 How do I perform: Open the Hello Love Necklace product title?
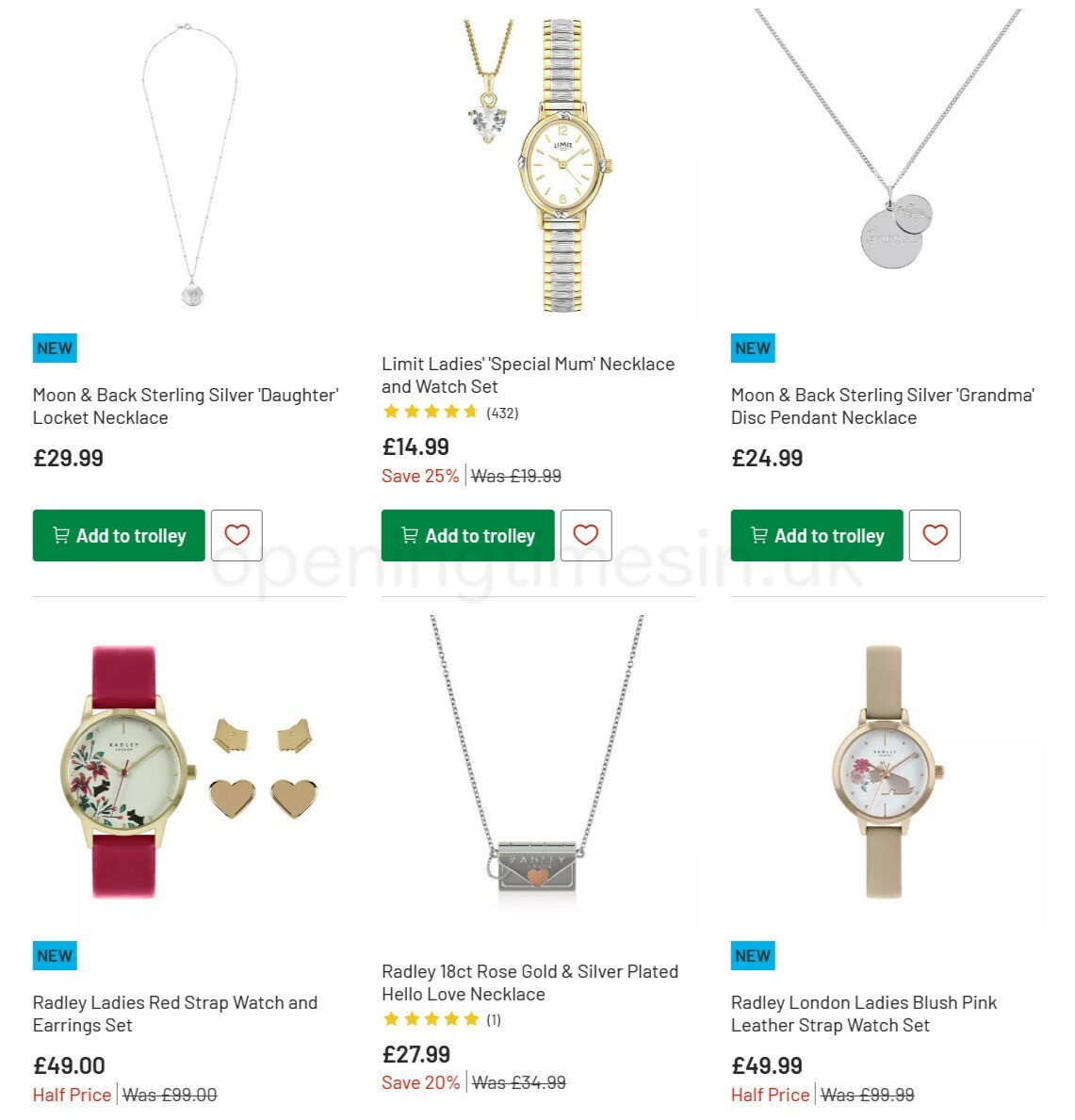529,982
